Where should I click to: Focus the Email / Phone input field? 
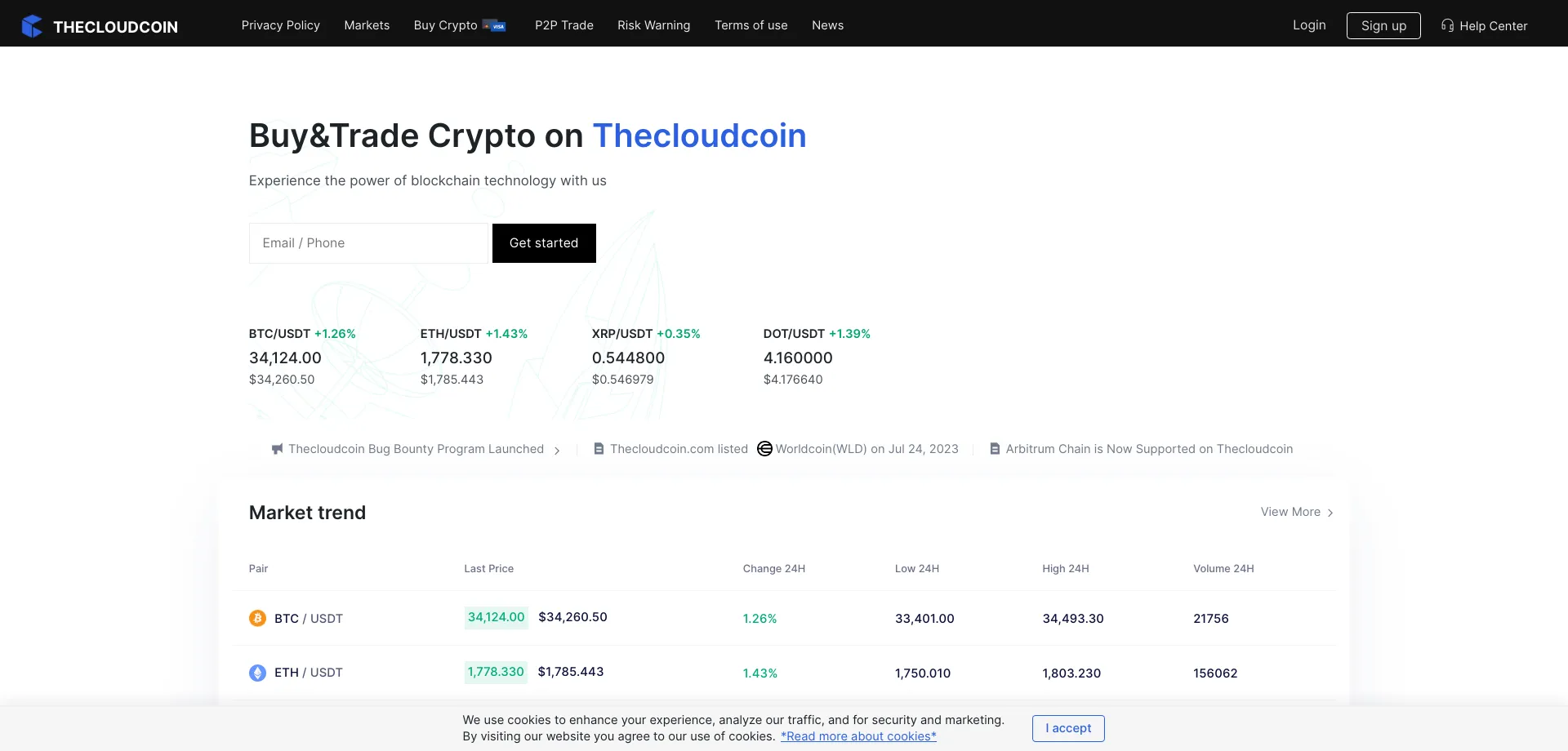coord(368,243)
